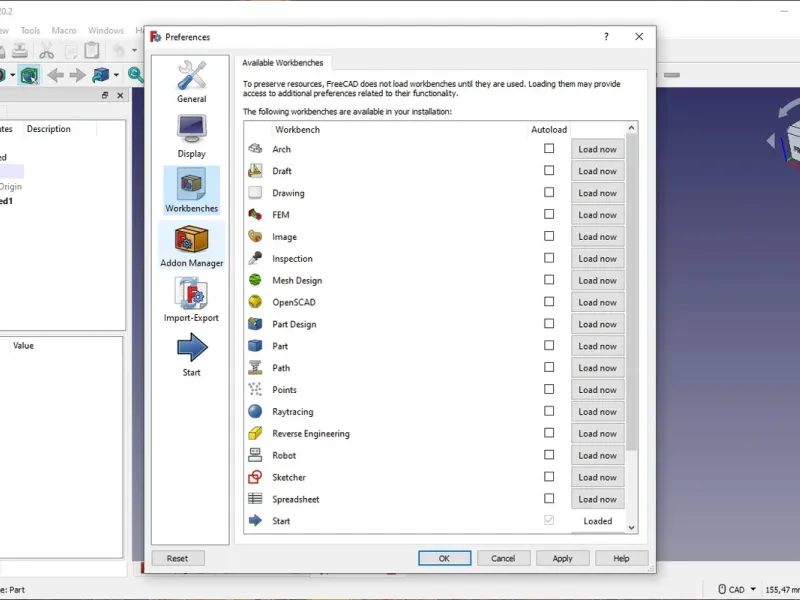The height and width of the screenshot is (600, 800).
Task: Enable autoload for Arch workbench
Action: point(549,148)
